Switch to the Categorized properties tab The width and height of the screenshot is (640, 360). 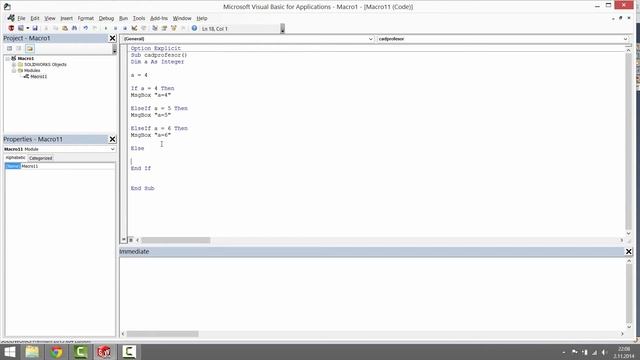[x=41, y=158]
